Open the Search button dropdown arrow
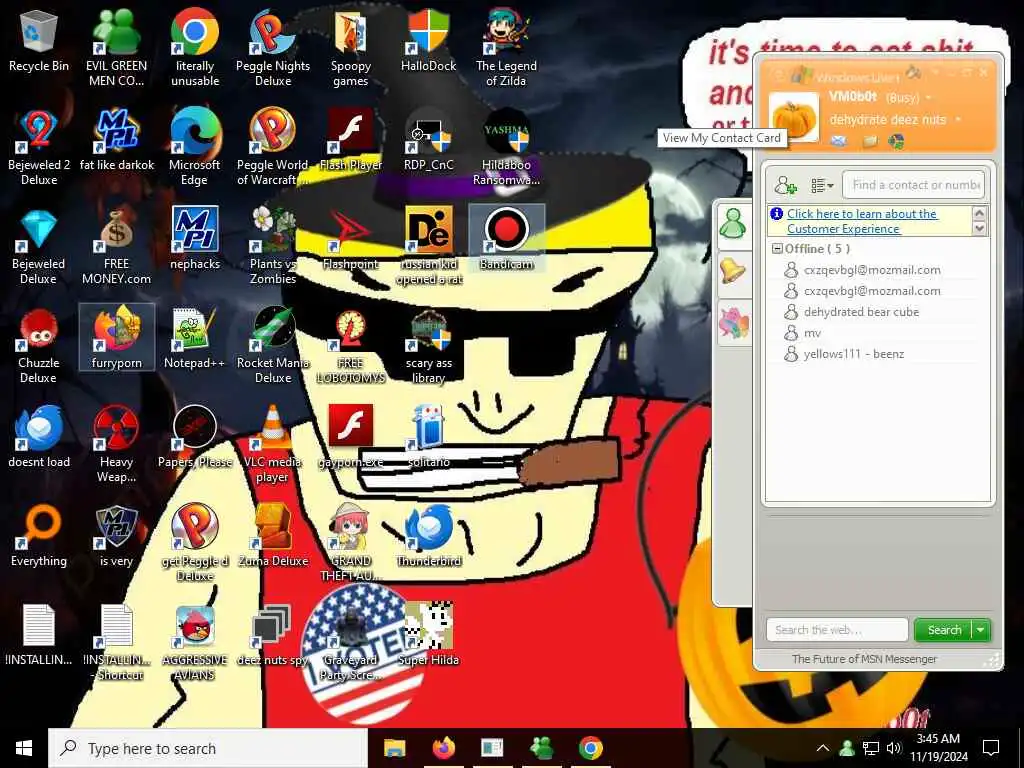Image resolution: width=1024 pixels, height=768 pixels. (x=981, y=630)
